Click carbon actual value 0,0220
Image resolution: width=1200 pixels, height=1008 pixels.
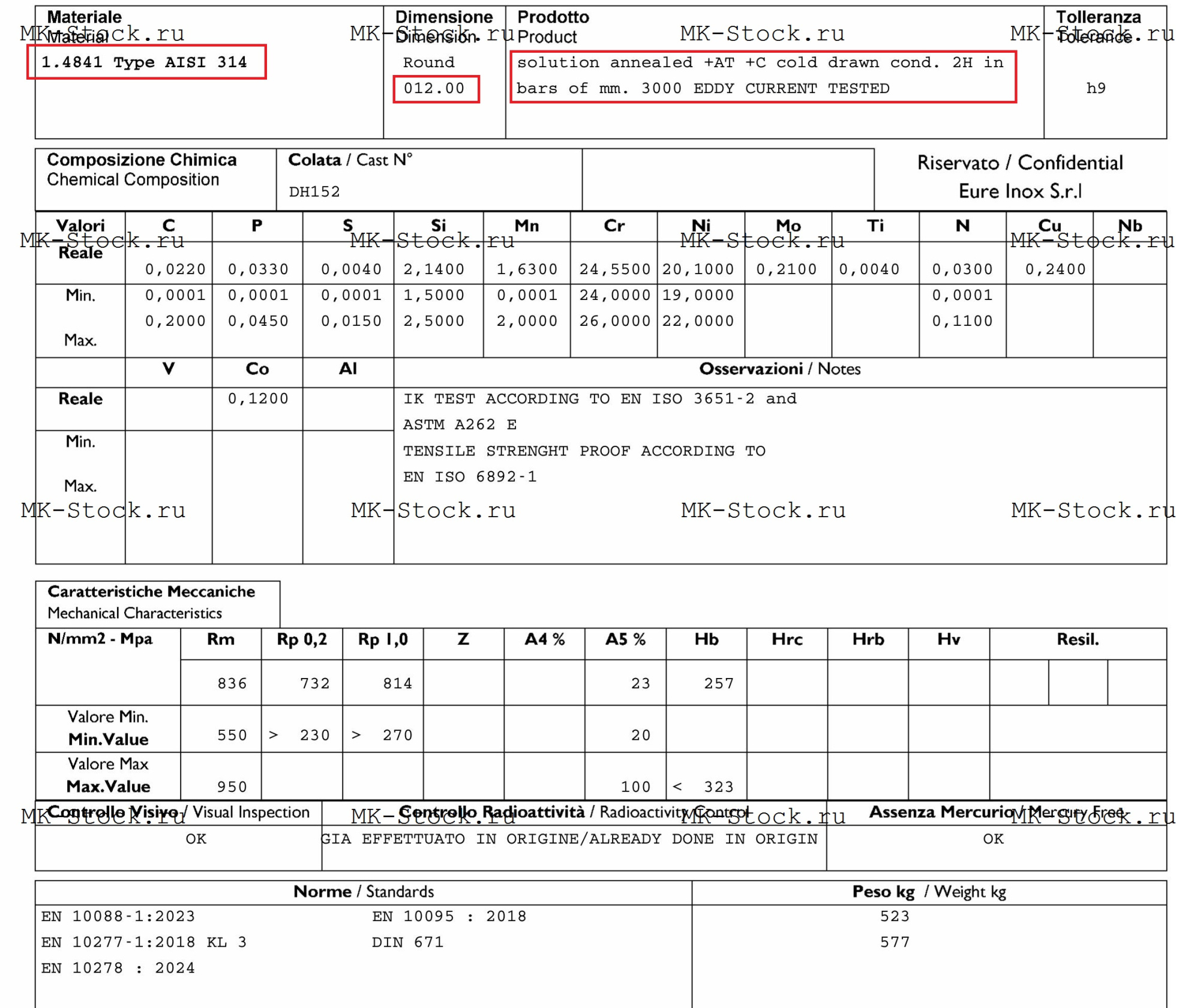[x=175, y=269]
